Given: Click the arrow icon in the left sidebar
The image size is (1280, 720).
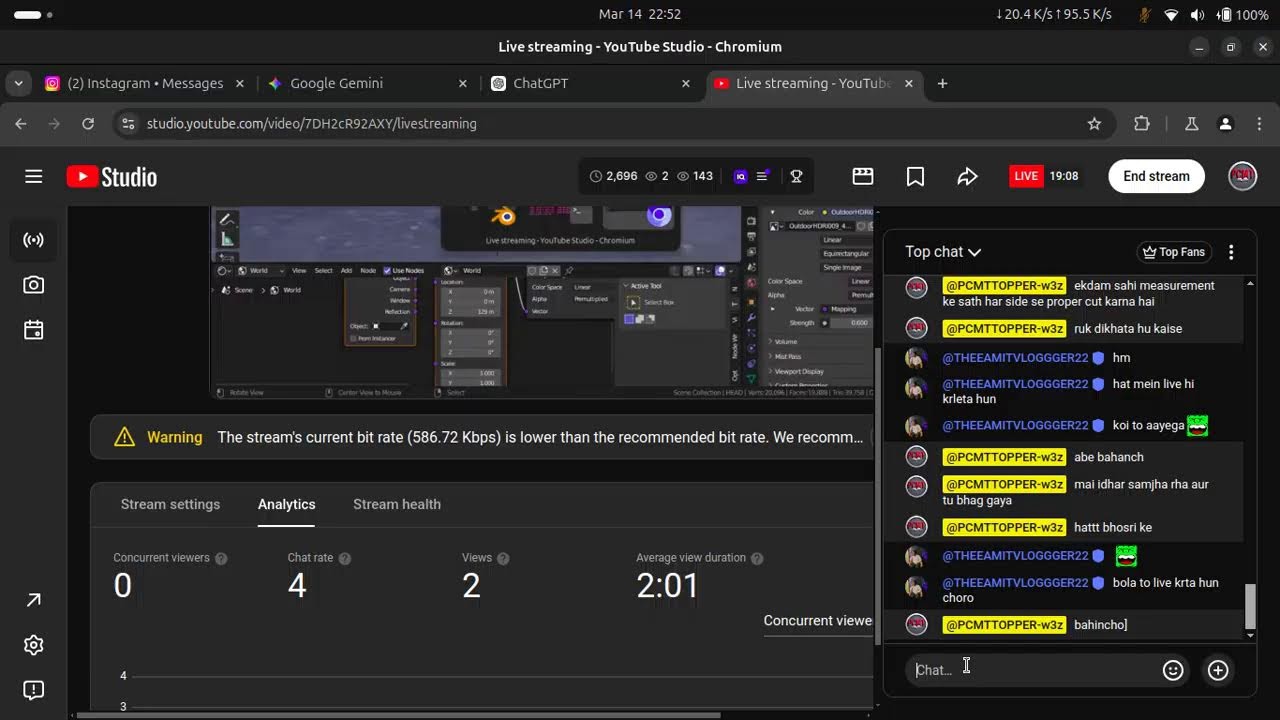Looking at the screenshot, I should 33,600.
